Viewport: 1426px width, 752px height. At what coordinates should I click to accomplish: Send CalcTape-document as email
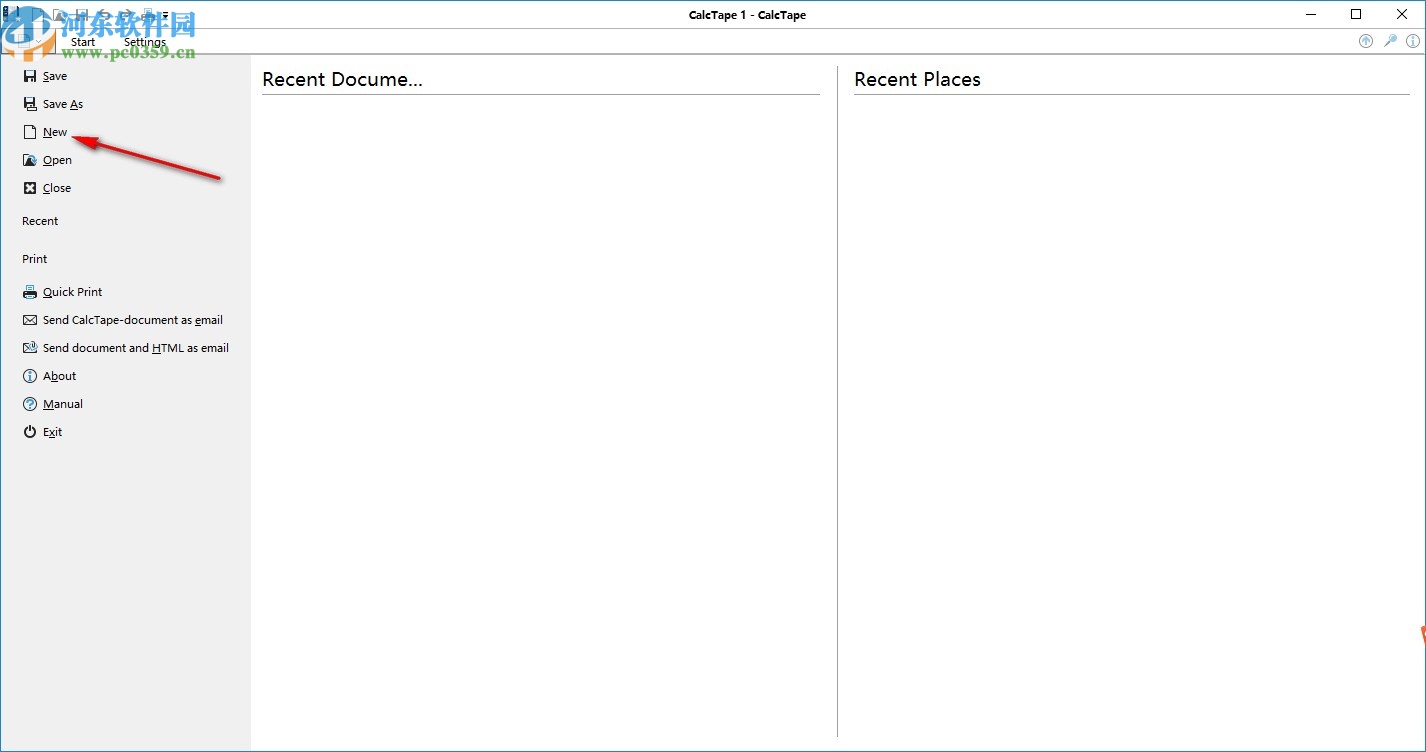(x=123, y=320)
